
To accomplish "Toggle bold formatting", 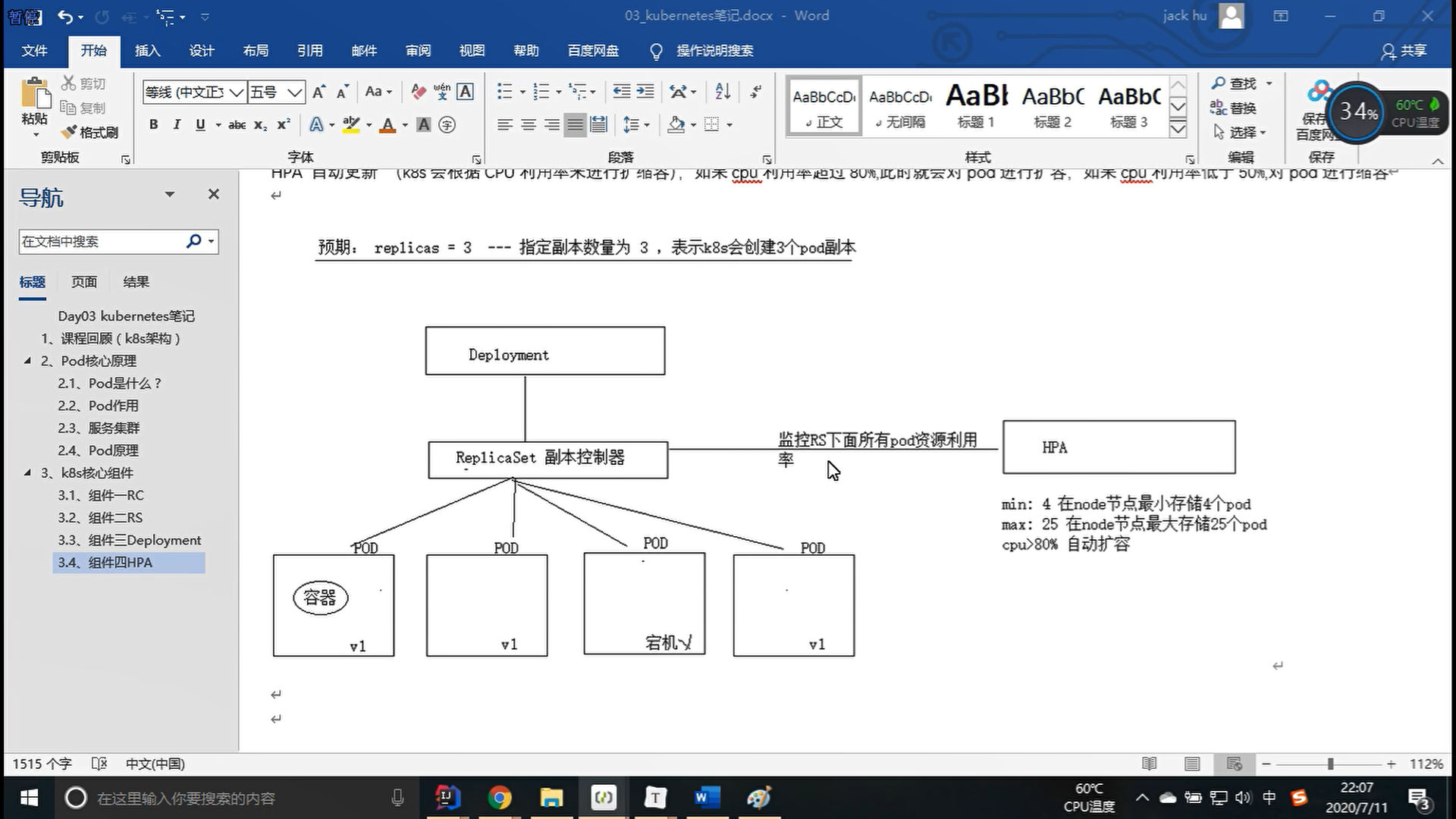I will coord(154,124).
